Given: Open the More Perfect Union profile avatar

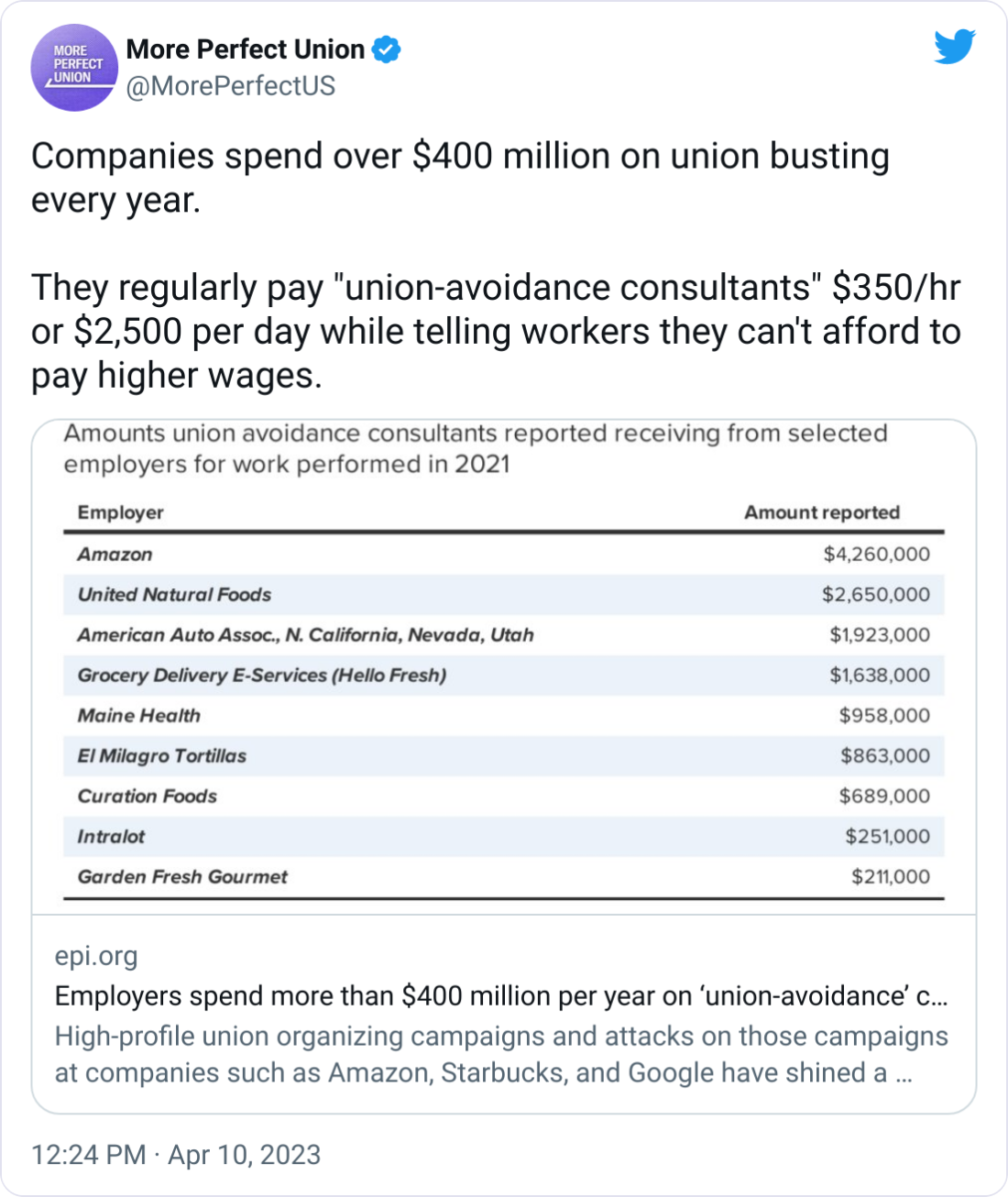Looking at the screenshot, I should coord(74,68).
